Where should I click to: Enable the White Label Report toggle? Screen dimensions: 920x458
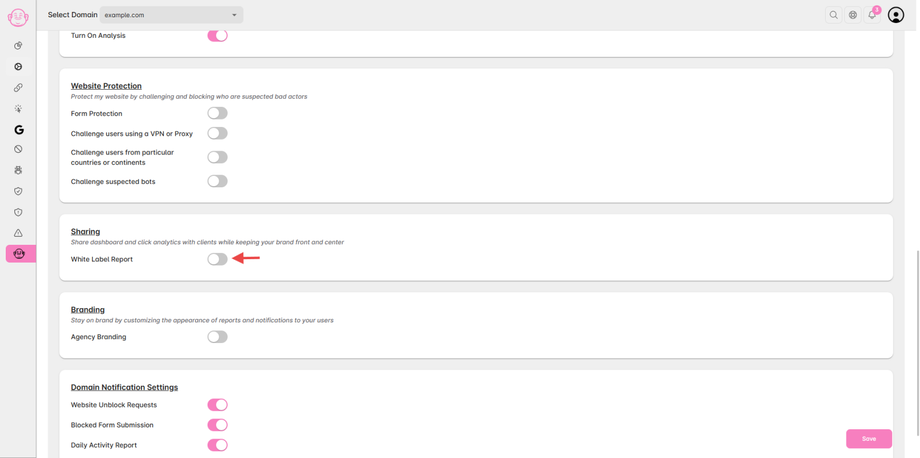pos(217,259)
